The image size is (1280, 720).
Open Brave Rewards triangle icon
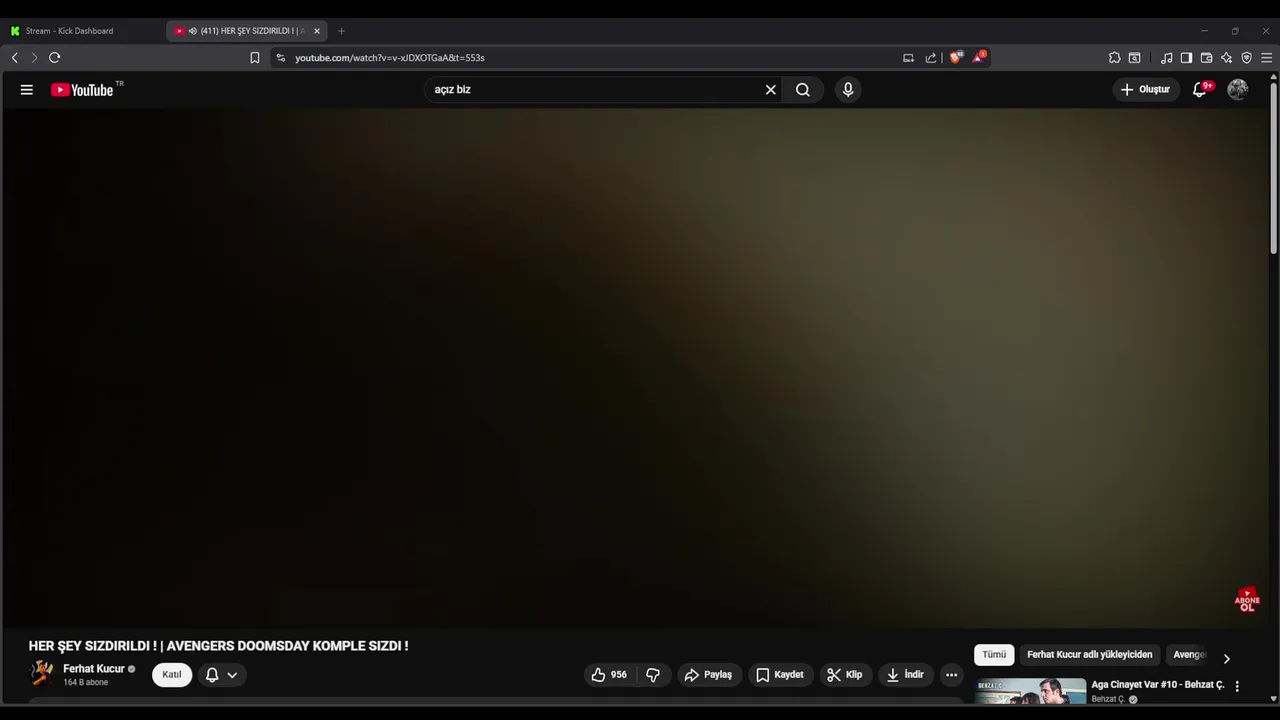coord(979,57)
